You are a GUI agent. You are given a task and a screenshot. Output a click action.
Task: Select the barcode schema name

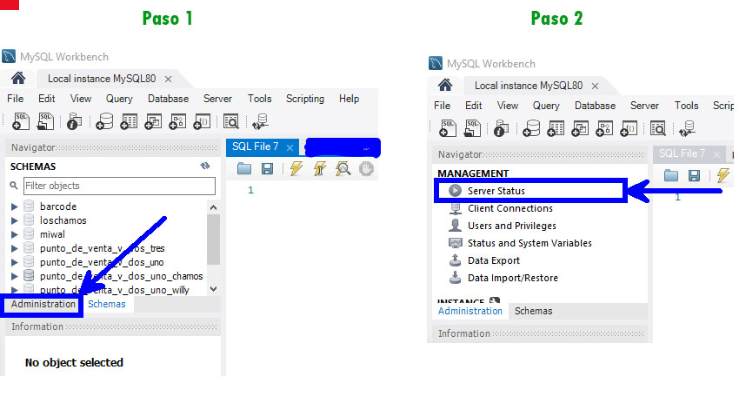click(58, 207)
